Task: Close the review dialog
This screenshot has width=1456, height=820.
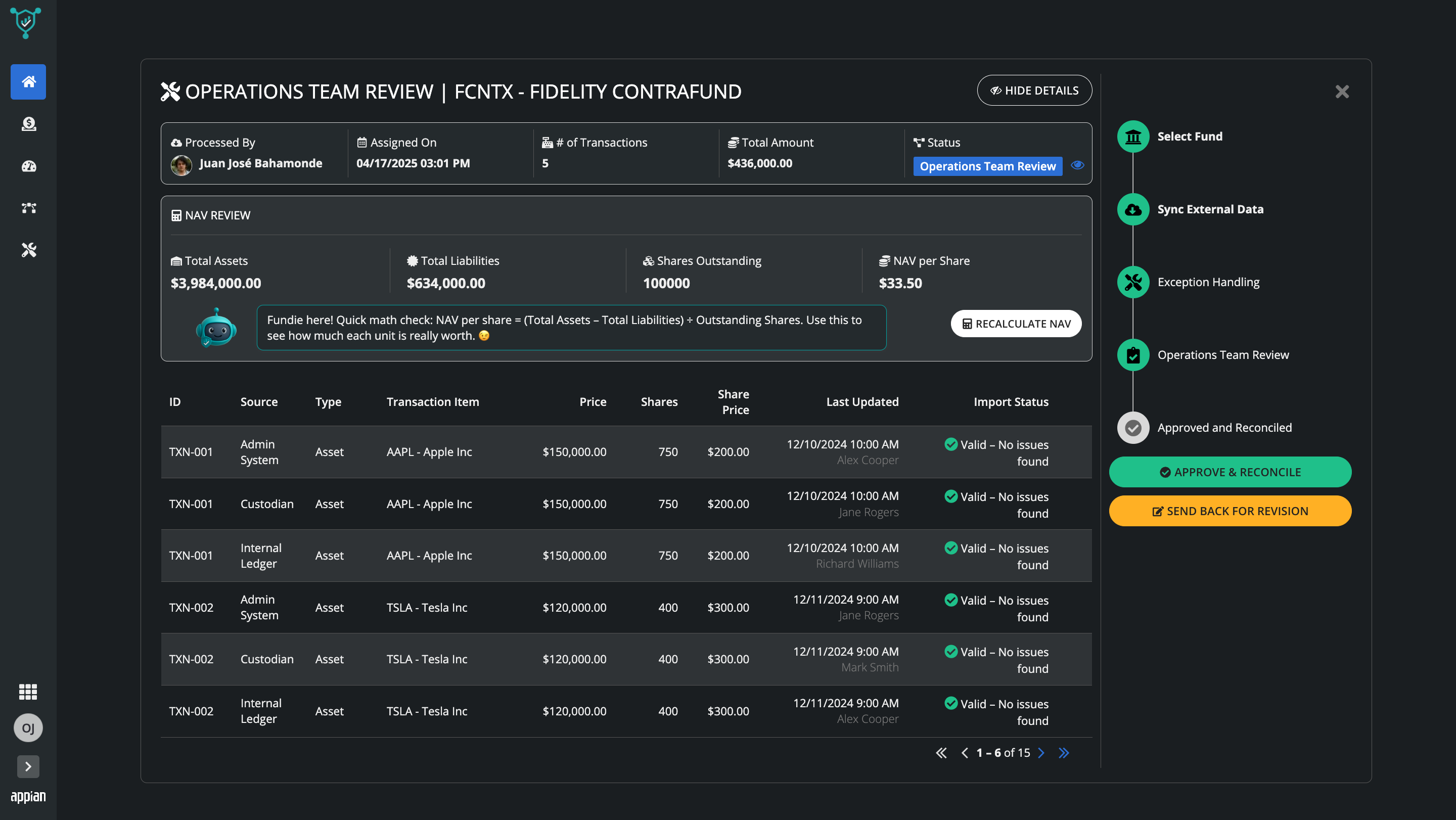Action: coord(1342,92)
